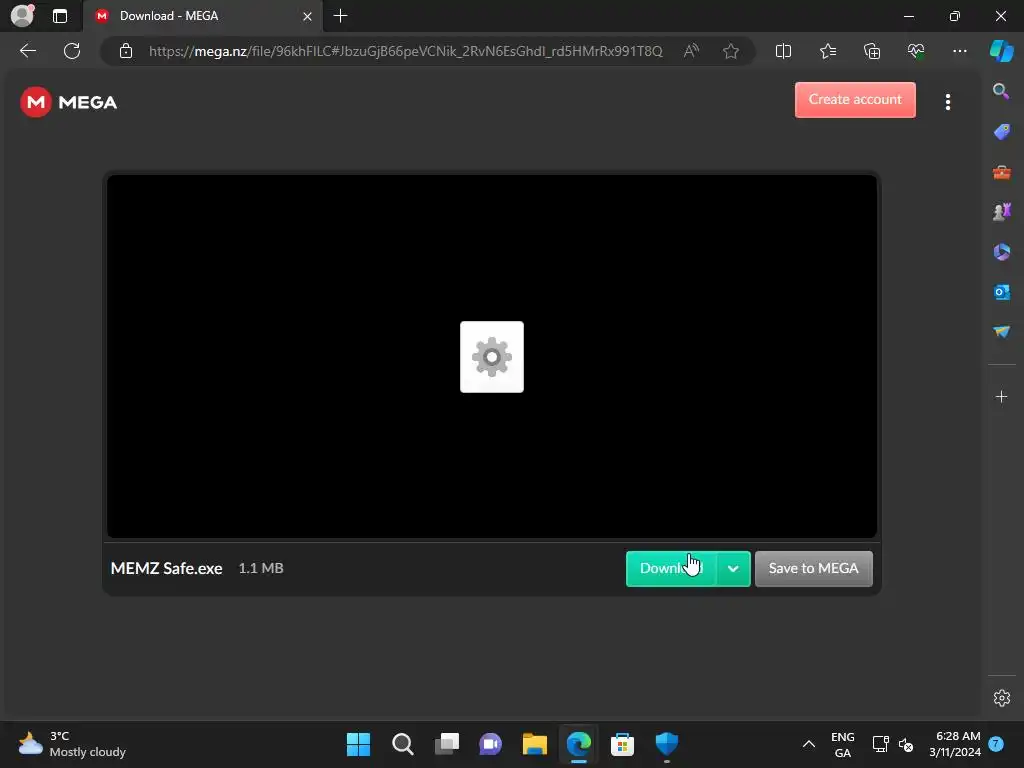This screenshot has width=1024, height=768.
Task: Show hidden system tray icons
Action: 808,744
